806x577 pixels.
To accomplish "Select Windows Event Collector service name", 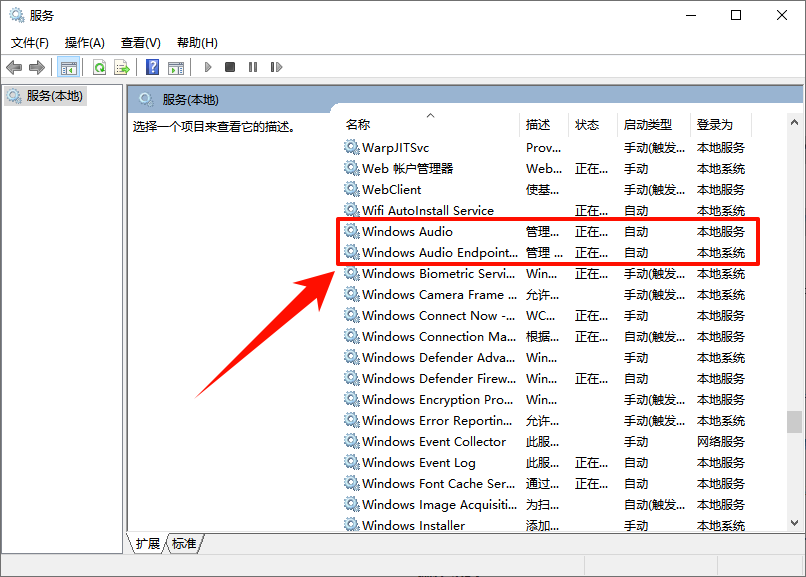I will click(434, 442).
